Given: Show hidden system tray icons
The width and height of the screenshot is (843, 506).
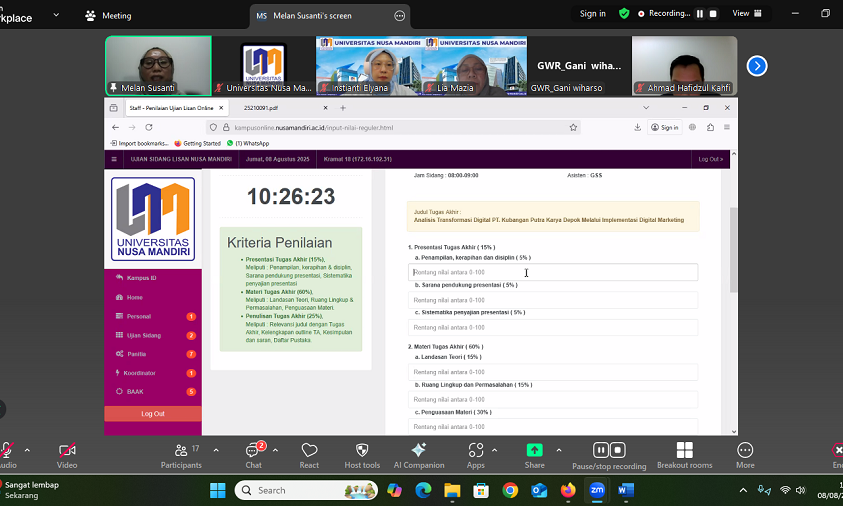Looking at the screenshot, I should (743, 490).
